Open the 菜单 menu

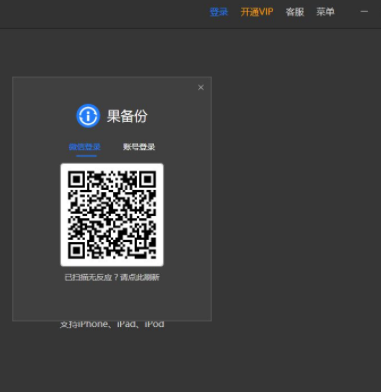[325, 12]
